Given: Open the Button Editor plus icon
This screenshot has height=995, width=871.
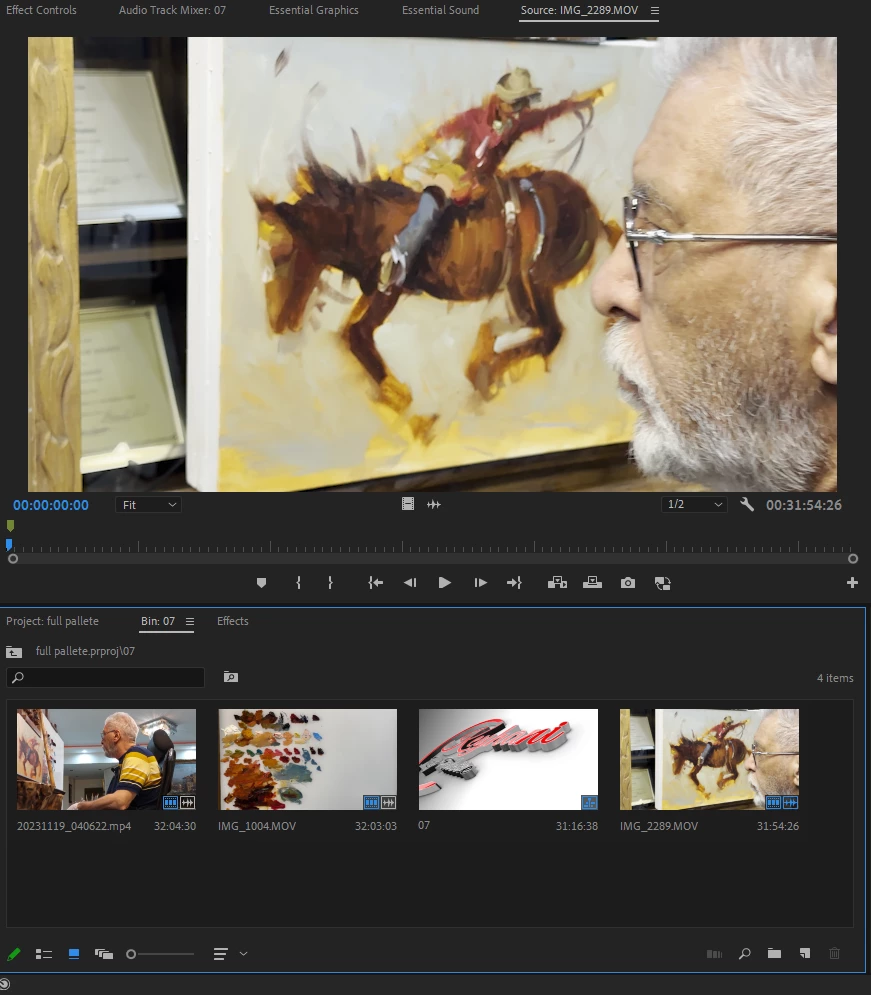Looking at the screenshot, I should (852, 583).
